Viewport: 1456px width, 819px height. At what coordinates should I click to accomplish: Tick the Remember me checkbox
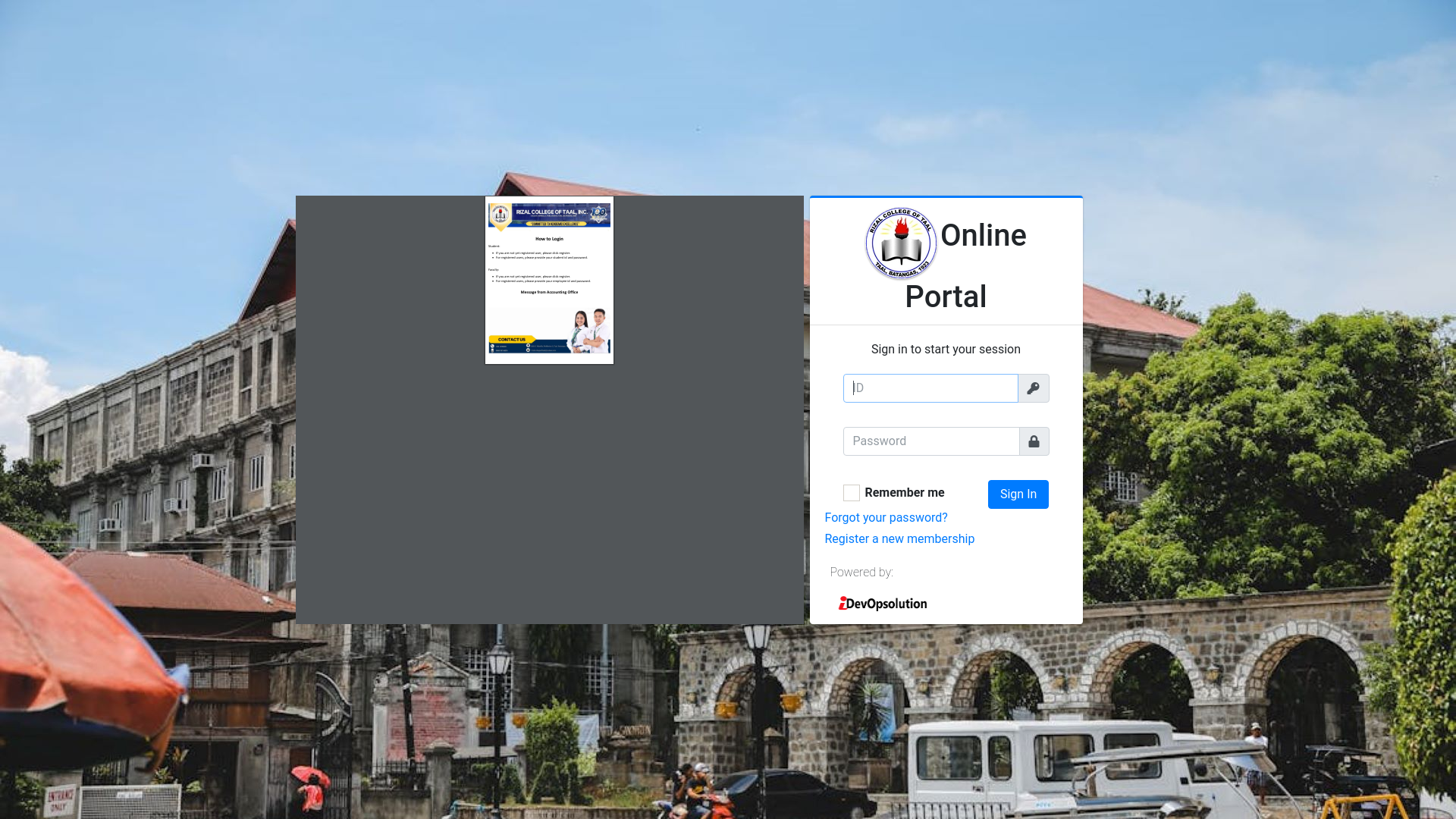pyautogui.click(x=852, y=493)
